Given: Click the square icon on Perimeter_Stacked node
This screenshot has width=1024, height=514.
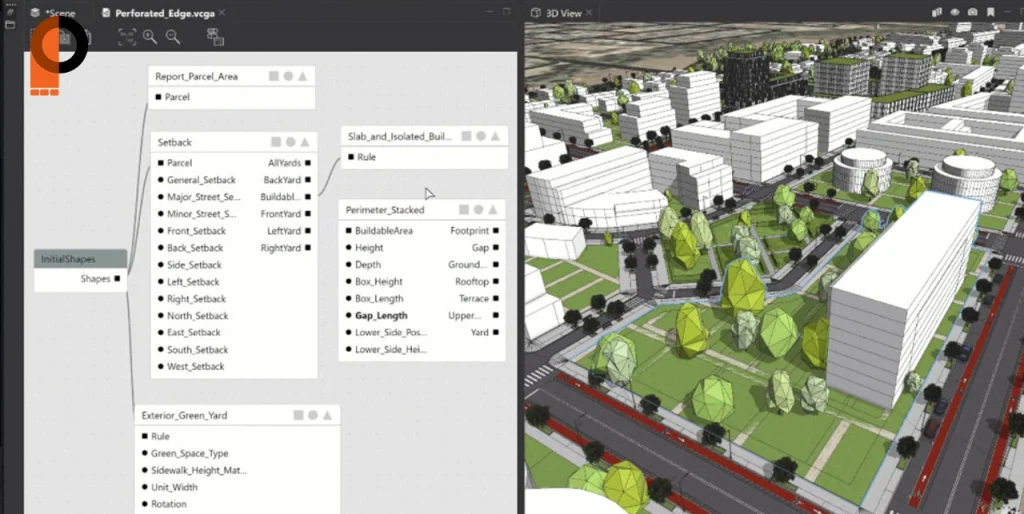Looking at the screenshot, I should pos(464,210).
